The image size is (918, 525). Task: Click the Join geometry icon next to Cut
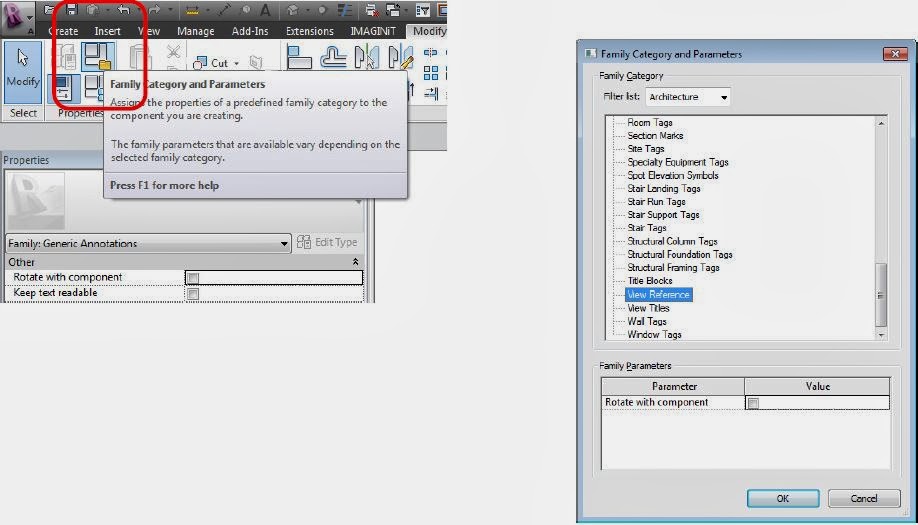(x=256, y=62)
